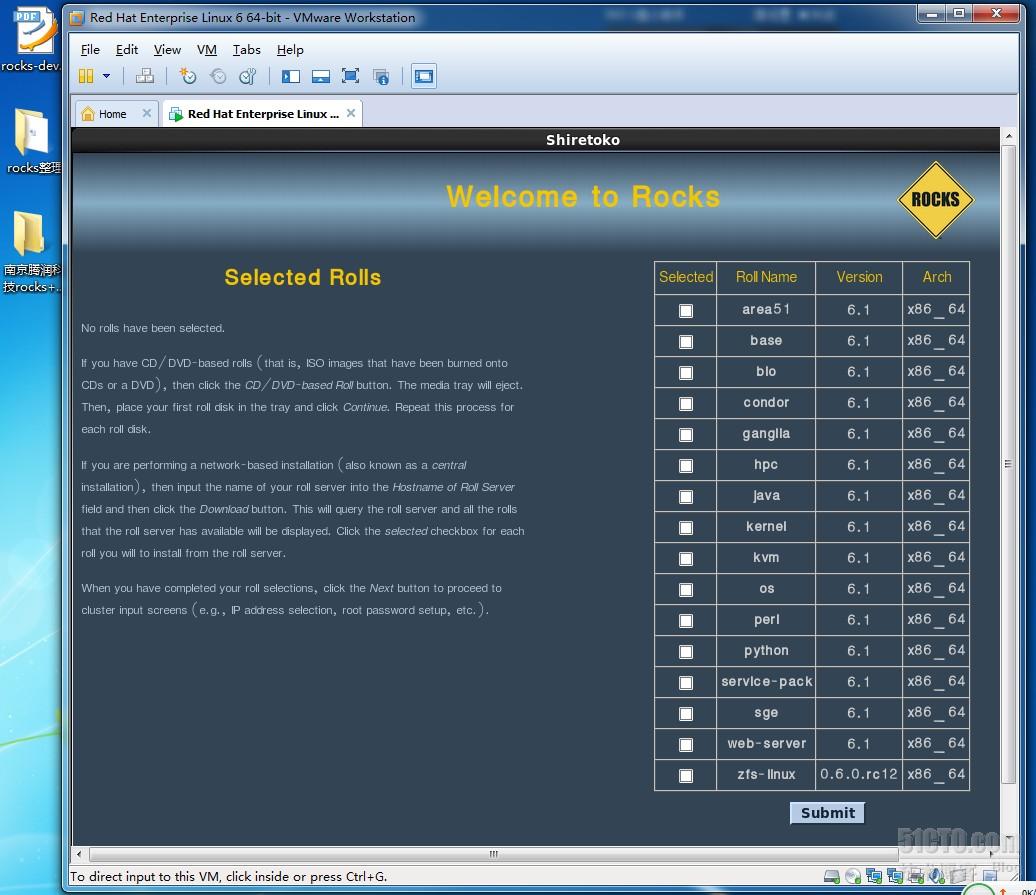This screenshot has height=895, width=1036.
Task: Click the Submit button
Action: click(x=827, y=813)
